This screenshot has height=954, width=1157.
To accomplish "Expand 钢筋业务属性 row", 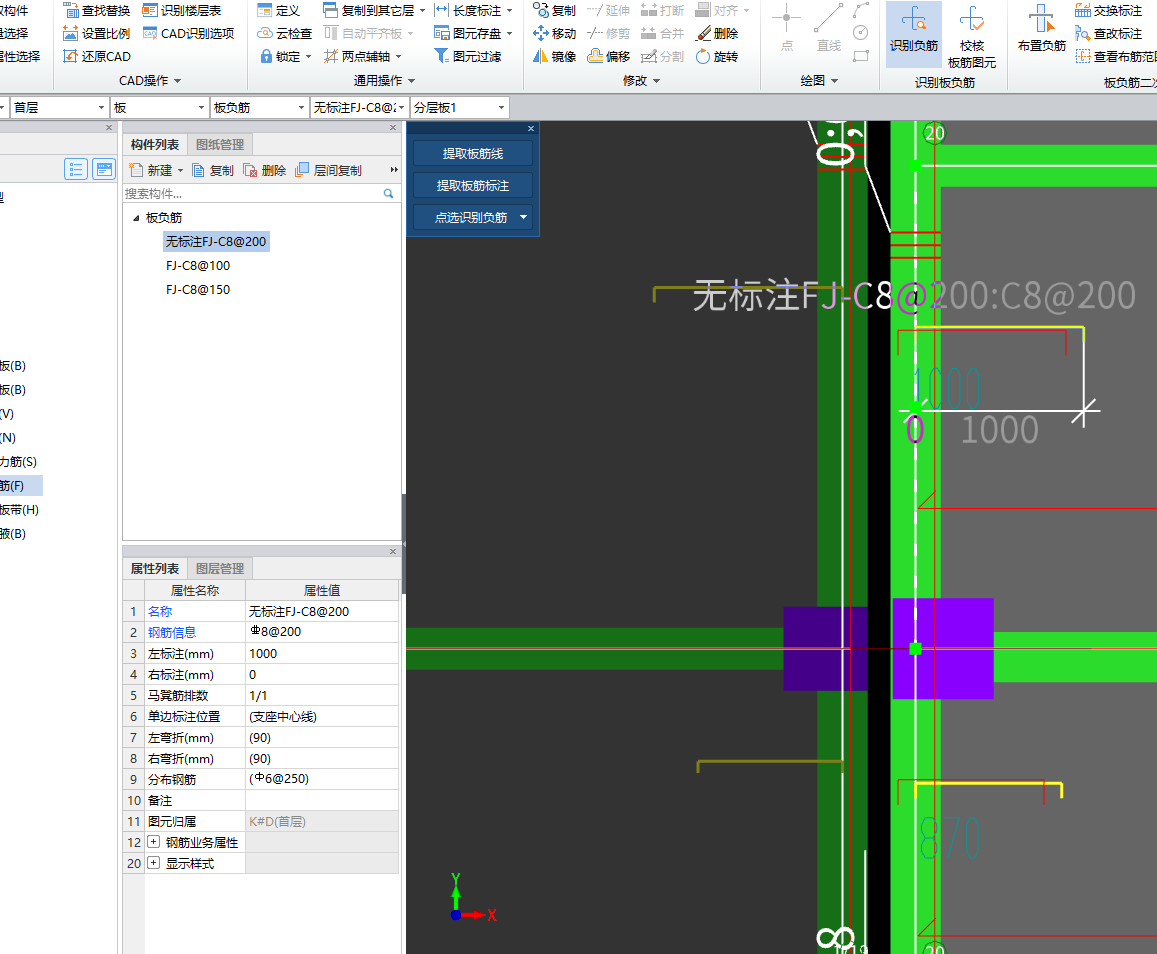I will coord(153,842).
